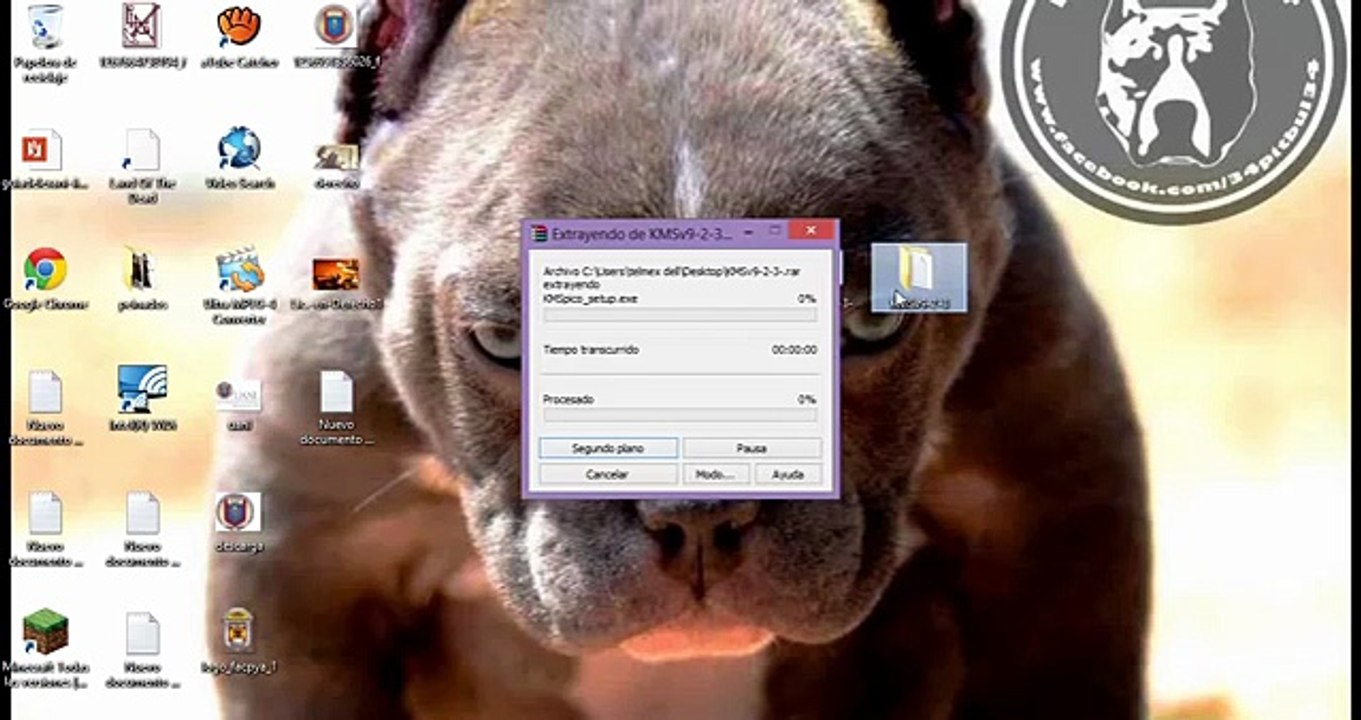Select Nuevo documento left of the descarga image
The image size is (1361, 720).
coord(142,513)
